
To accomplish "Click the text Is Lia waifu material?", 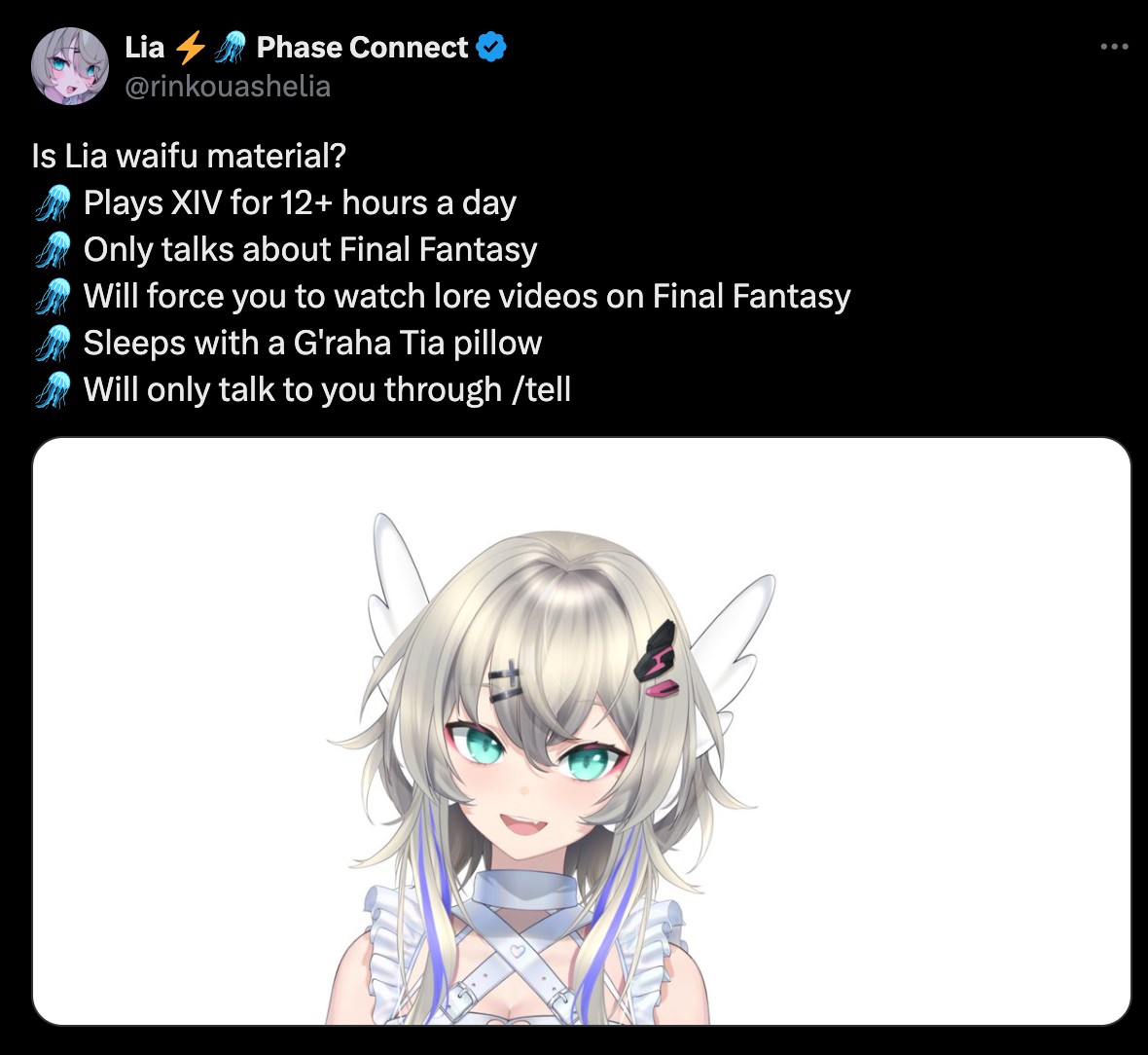I will coord(189,156).
